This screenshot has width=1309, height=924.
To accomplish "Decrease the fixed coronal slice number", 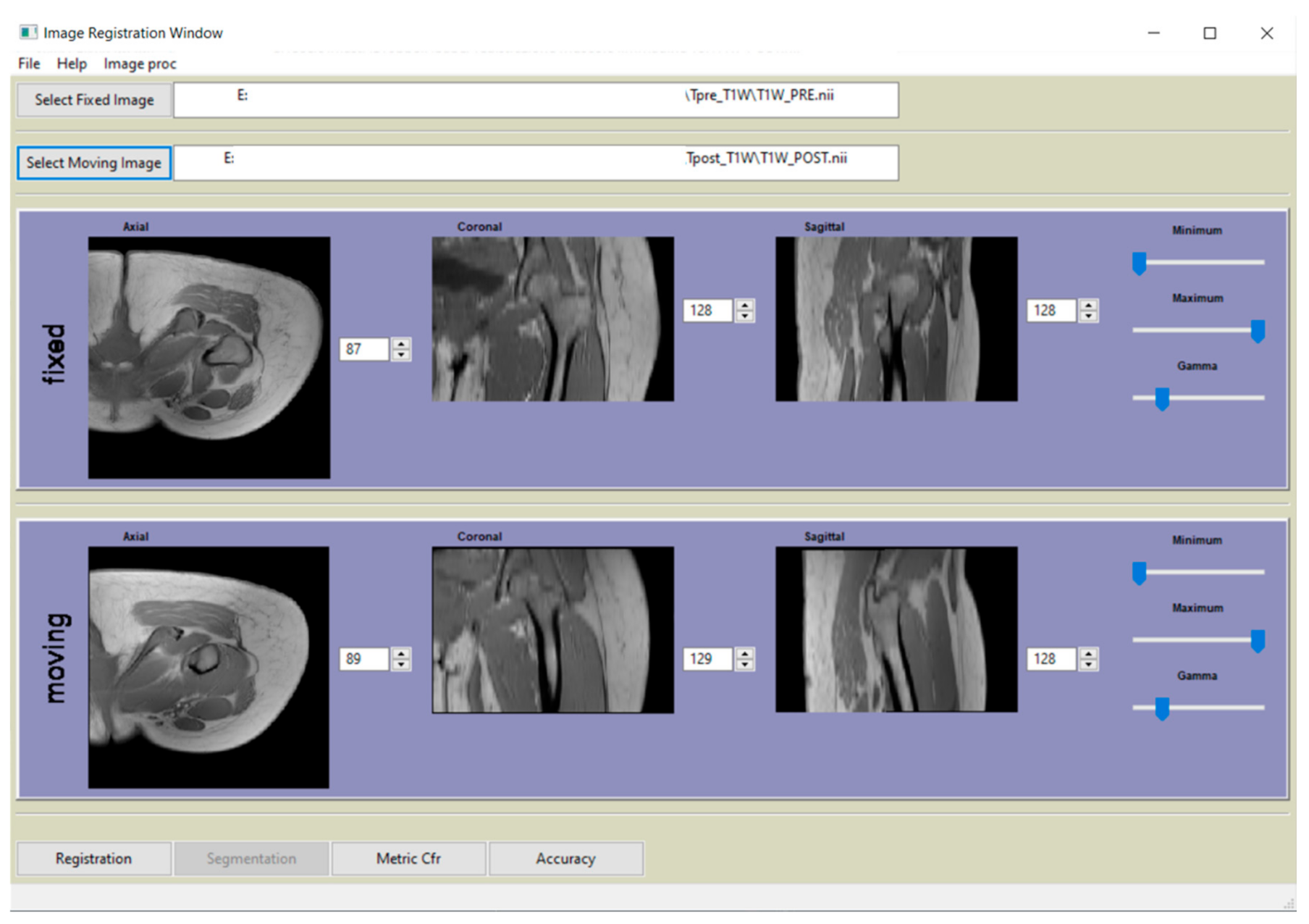I will point(744,316).
